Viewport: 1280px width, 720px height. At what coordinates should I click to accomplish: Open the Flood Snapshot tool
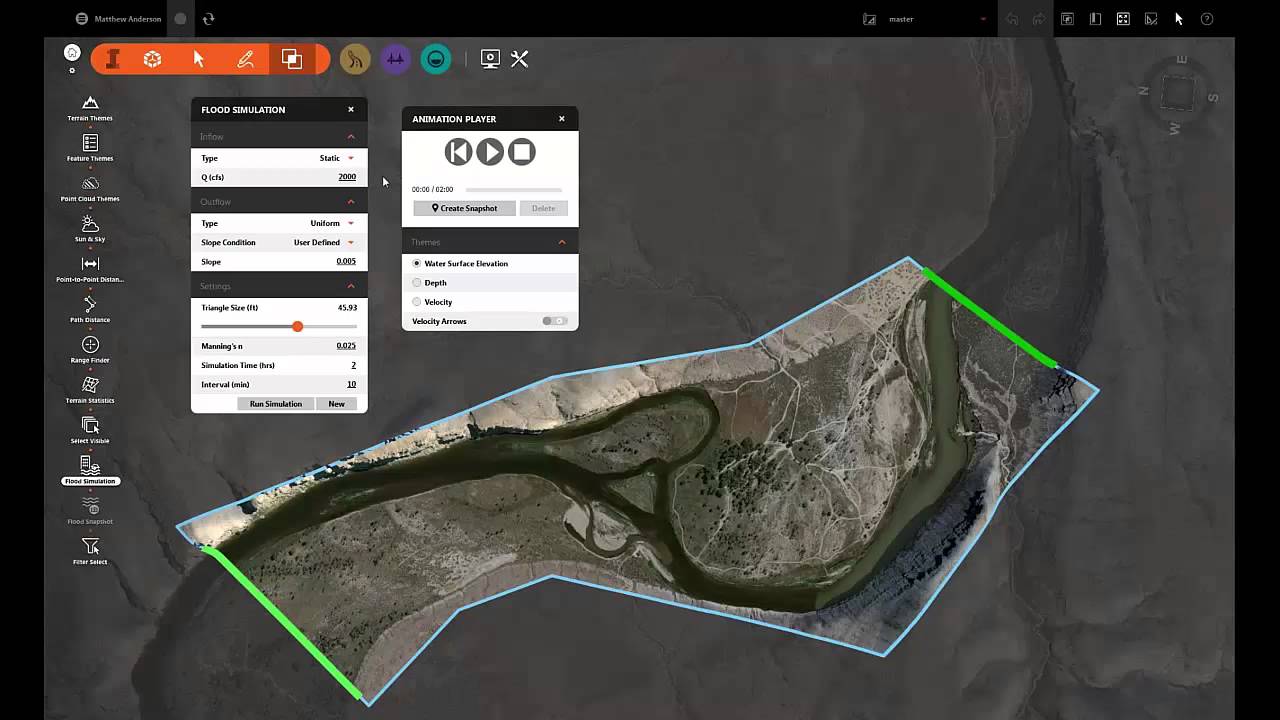point(90,511)
